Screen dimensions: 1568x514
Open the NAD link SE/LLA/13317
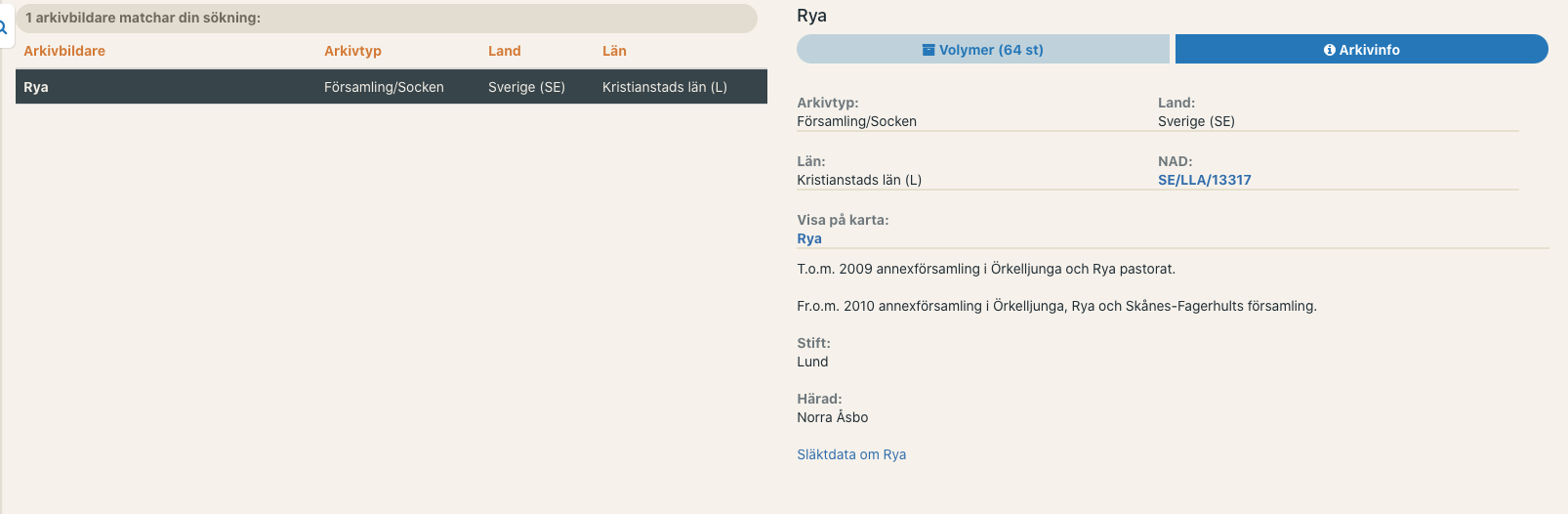click(1204, 180)
